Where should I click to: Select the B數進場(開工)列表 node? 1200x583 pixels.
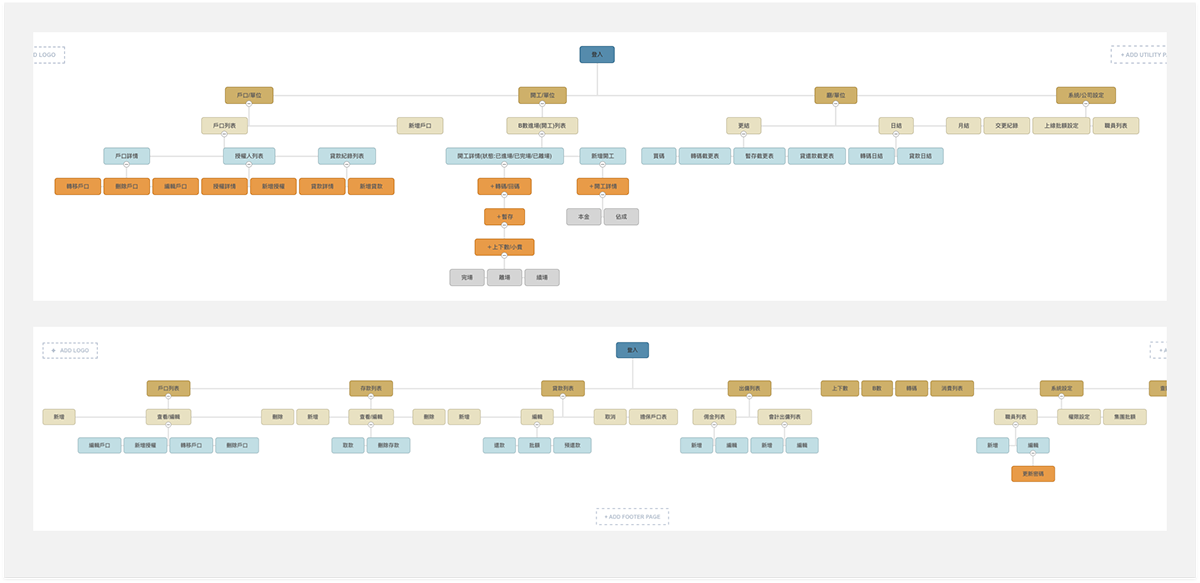point(542,126)
